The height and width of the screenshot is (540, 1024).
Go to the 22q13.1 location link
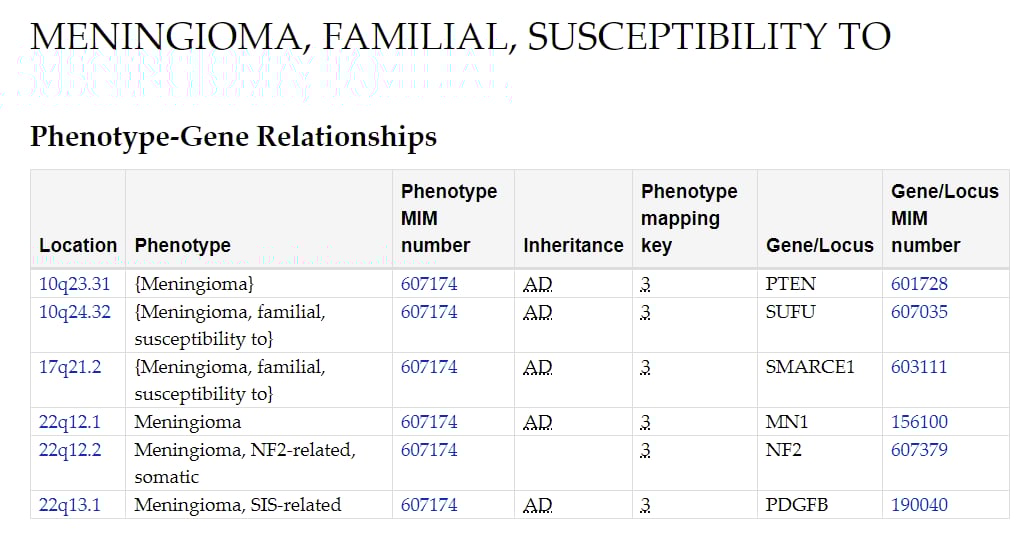coord(70,505)
